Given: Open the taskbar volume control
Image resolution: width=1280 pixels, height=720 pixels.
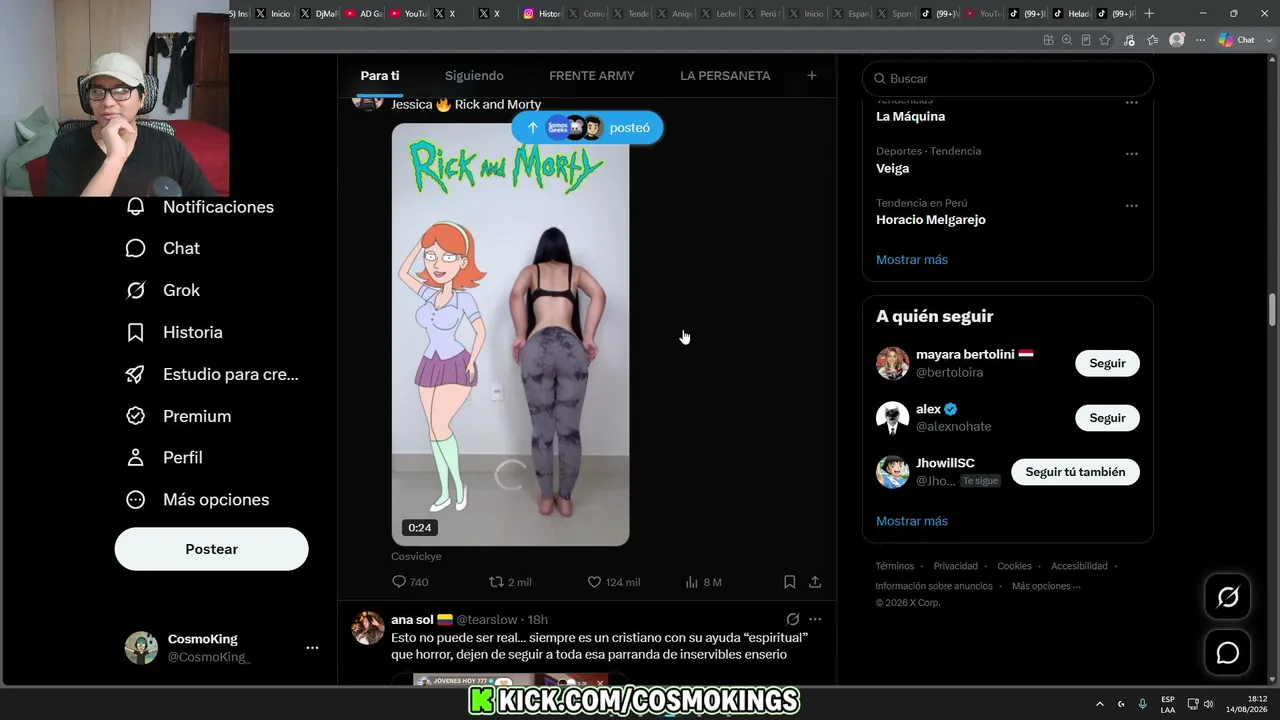Looking at the screenshot, I should (1208, 704).
